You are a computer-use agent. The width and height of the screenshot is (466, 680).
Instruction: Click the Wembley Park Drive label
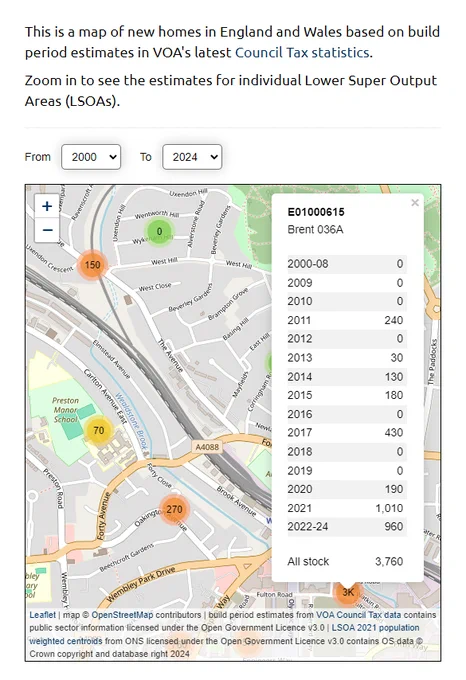pyautogui.click(x=141, y=585)
